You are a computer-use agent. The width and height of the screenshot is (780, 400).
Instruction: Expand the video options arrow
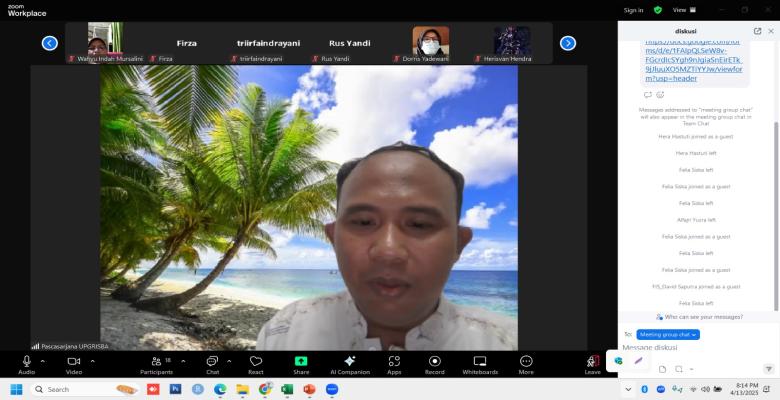(93, 360)
